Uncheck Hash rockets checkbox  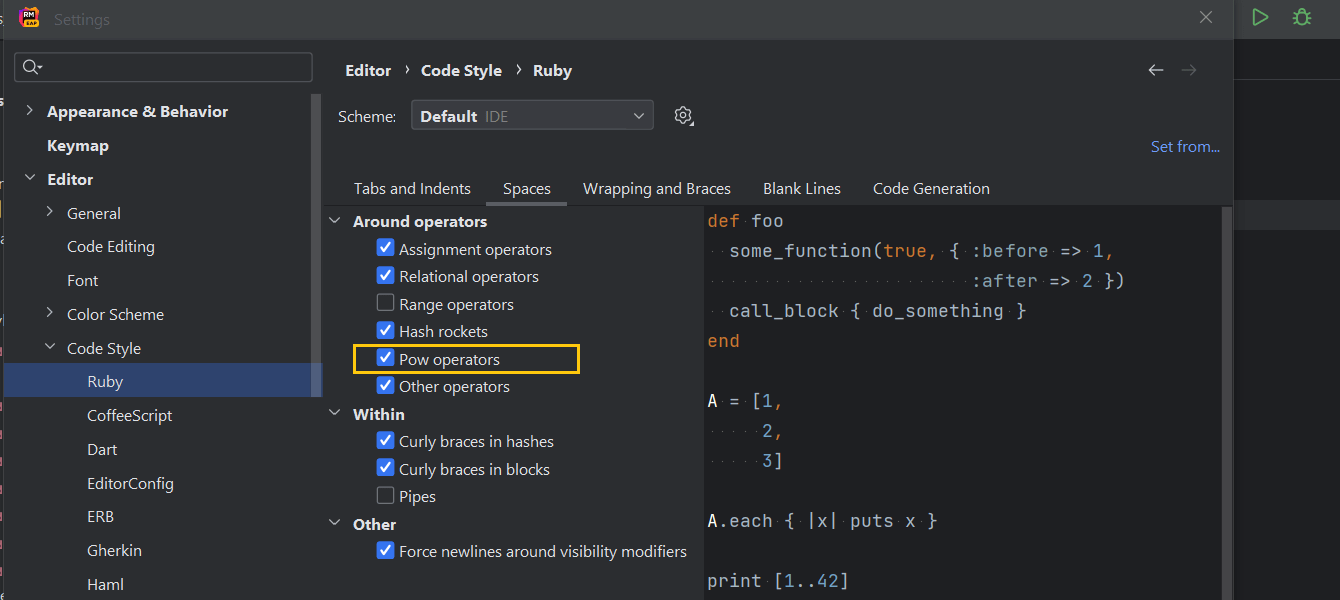385,330
